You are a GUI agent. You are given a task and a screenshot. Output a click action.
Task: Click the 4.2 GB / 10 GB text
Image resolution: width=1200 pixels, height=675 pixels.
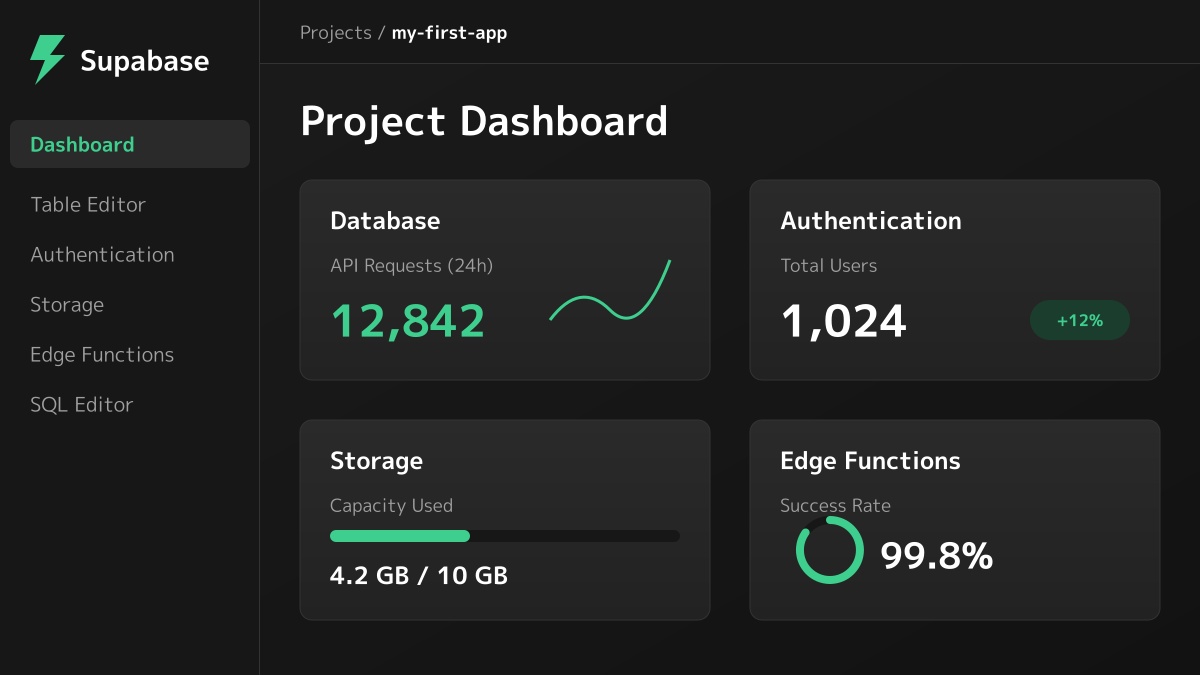coord(419,576)
